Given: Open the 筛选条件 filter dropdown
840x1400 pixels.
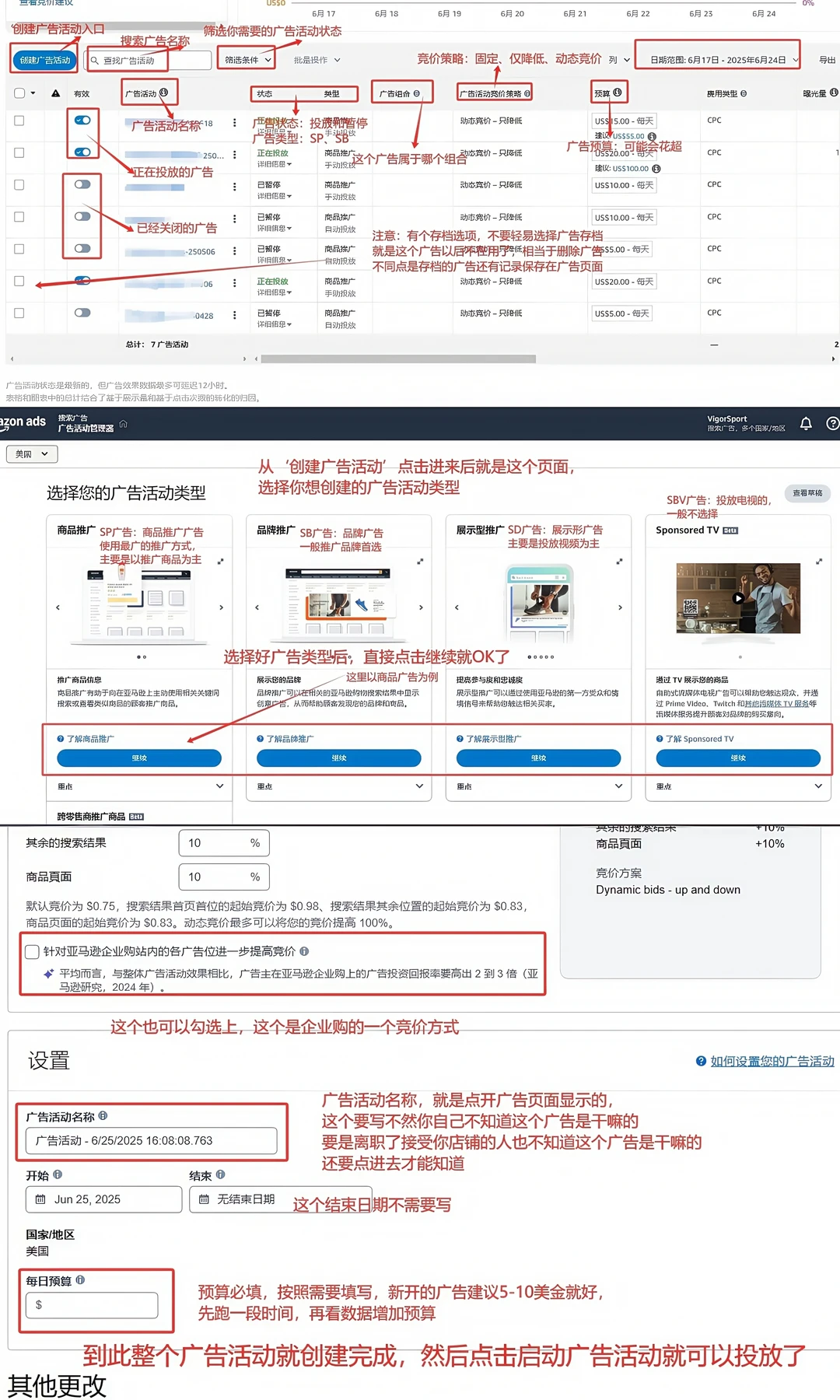Looking at the screenshot, I should (248, 60).
